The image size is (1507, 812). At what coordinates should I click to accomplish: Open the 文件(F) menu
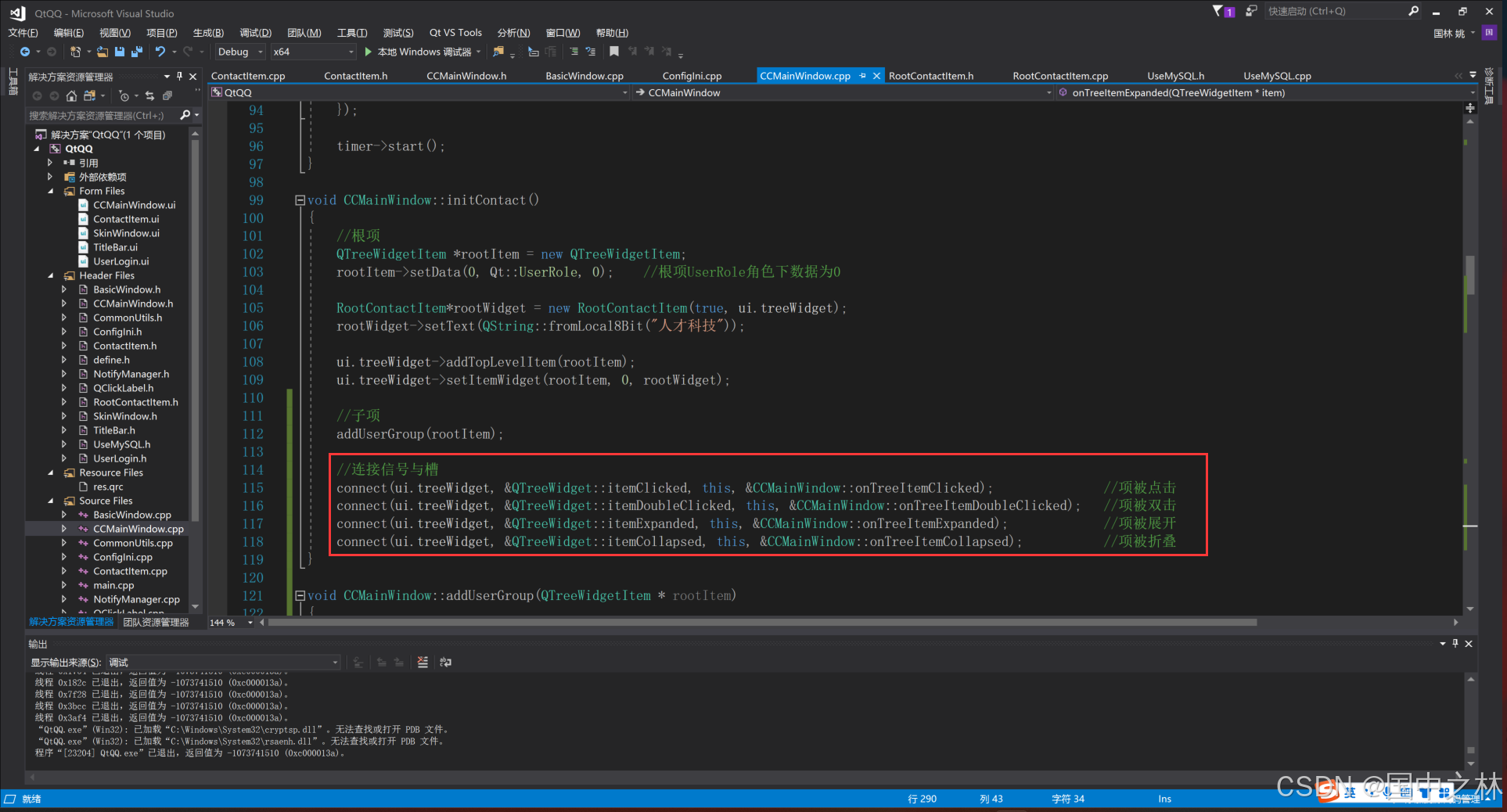tap(23, 33)
